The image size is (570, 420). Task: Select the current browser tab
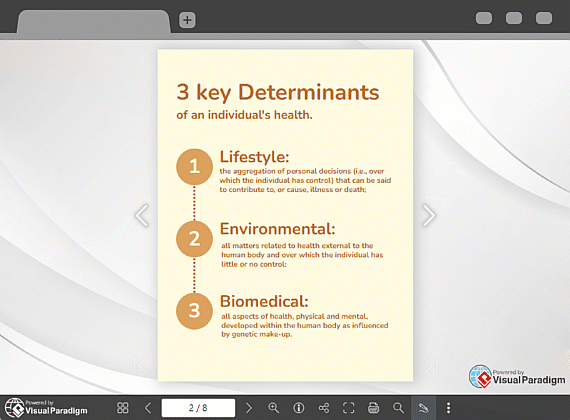[x=93, y=21]
